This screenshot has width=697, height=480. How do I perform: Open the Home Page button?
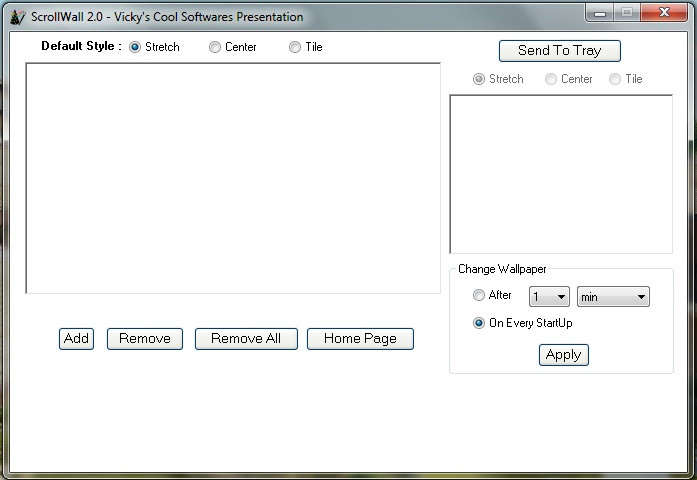point(361,339)
